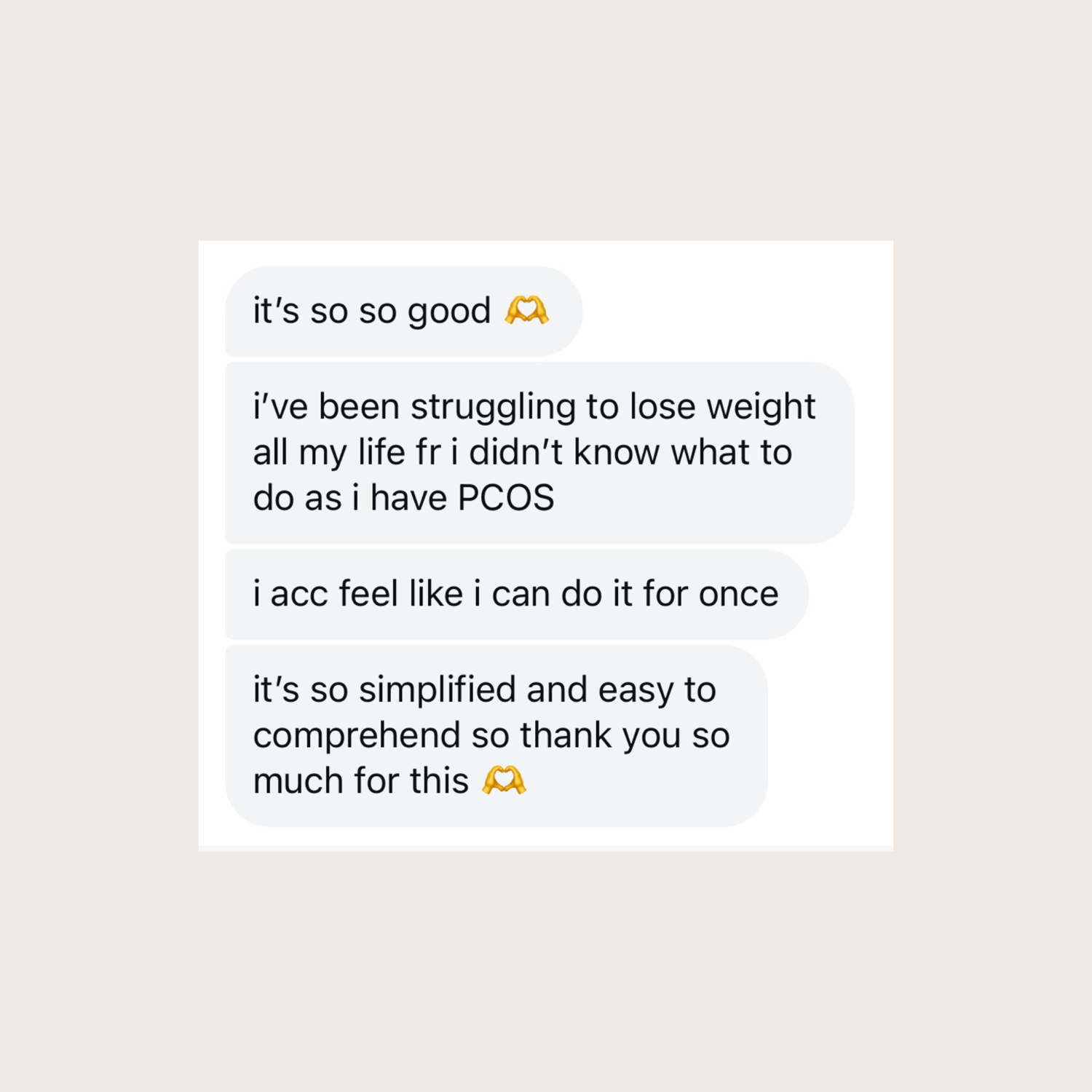Viewport: 1092px width, 1092px height.
Task: Select the "i acc feel like" message bubble
Action: coord(515,594)
